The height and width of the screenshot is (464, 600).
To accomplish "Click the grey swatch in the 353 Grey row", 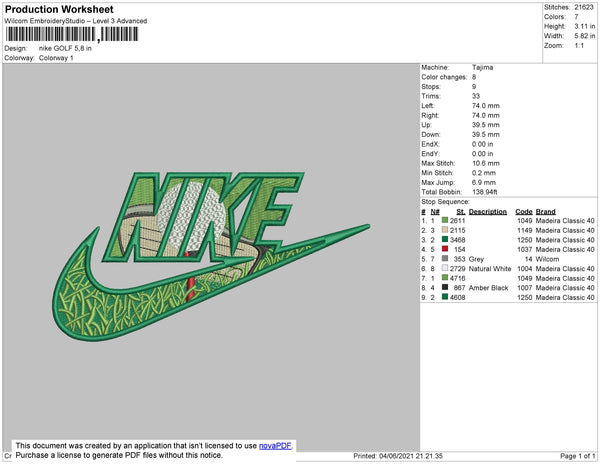I will 445,259.
